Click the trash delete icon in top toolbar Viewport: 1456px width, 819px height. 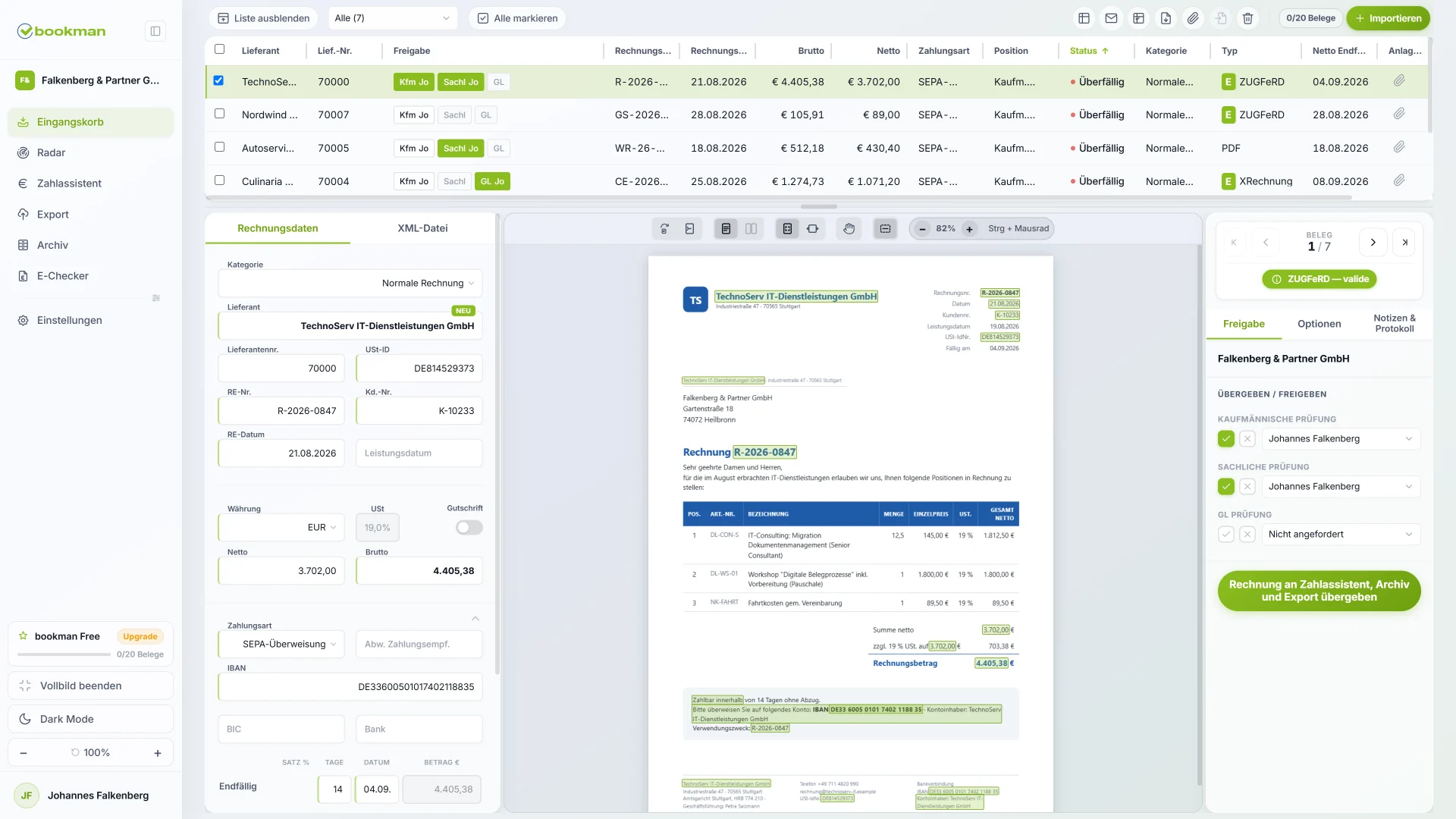tap(1247, 18)
